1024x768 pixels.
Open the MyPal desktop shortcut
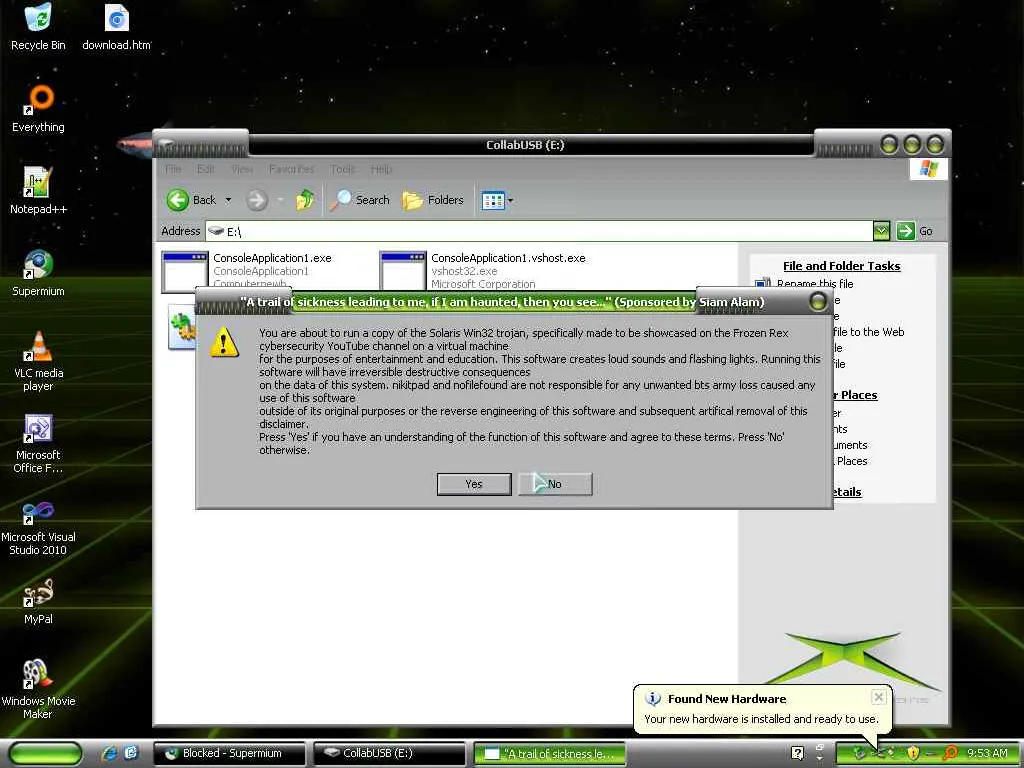[x=38, y=601]
